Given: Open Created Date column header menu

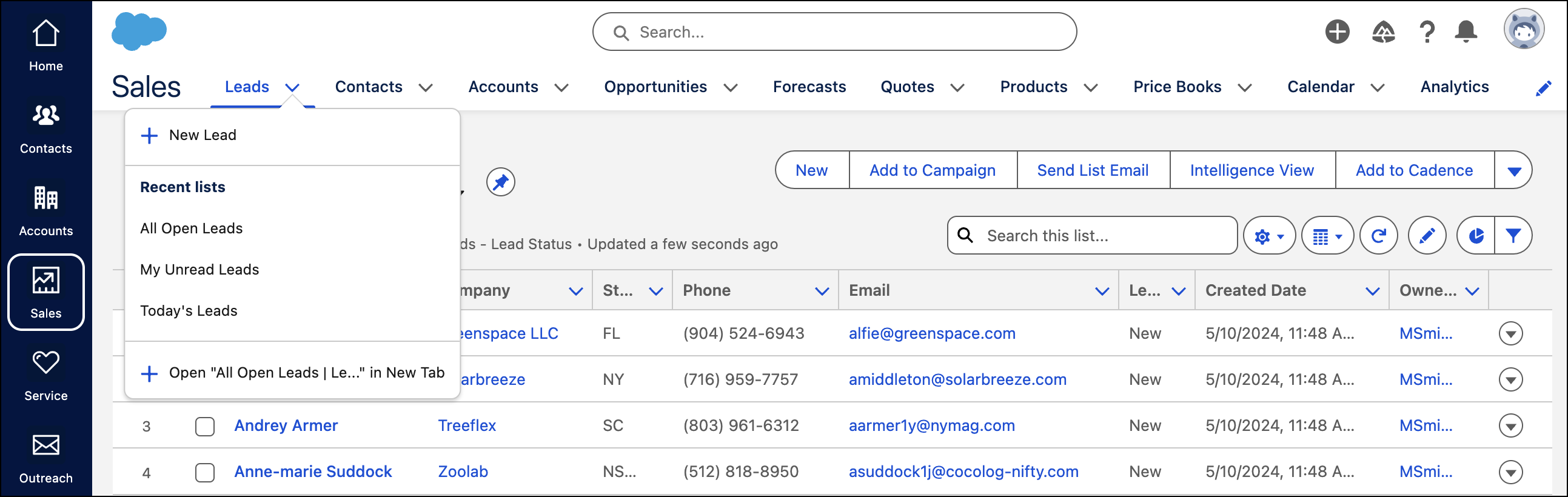Looking at the screenshot, I should (x=1372, y=292).
